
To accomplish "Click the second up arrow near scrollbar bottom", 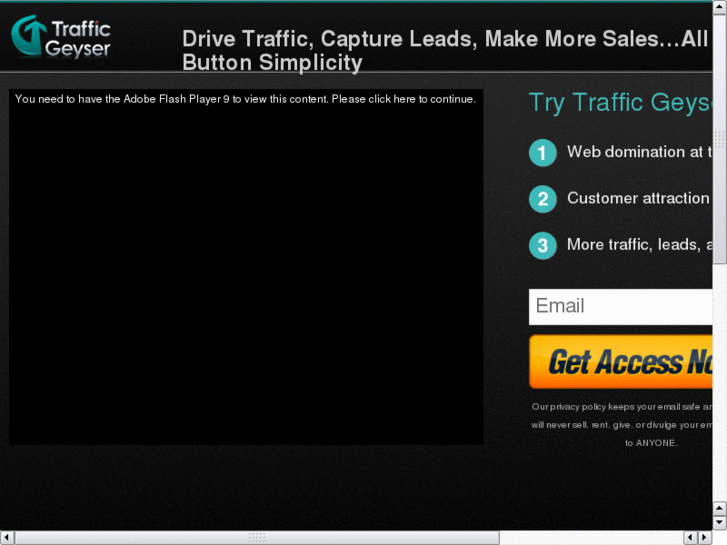I will pos(720,509).
